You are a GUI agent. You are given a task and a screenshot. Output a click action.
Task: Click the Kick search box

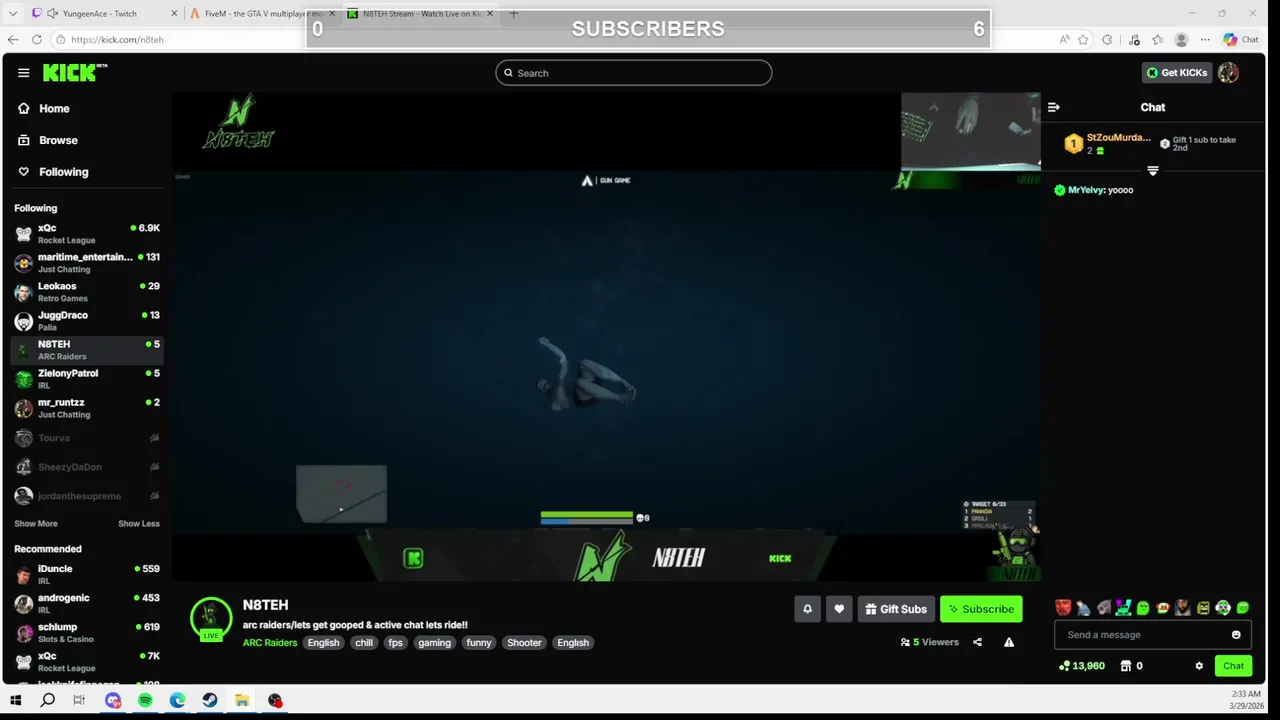coord(633,73)
